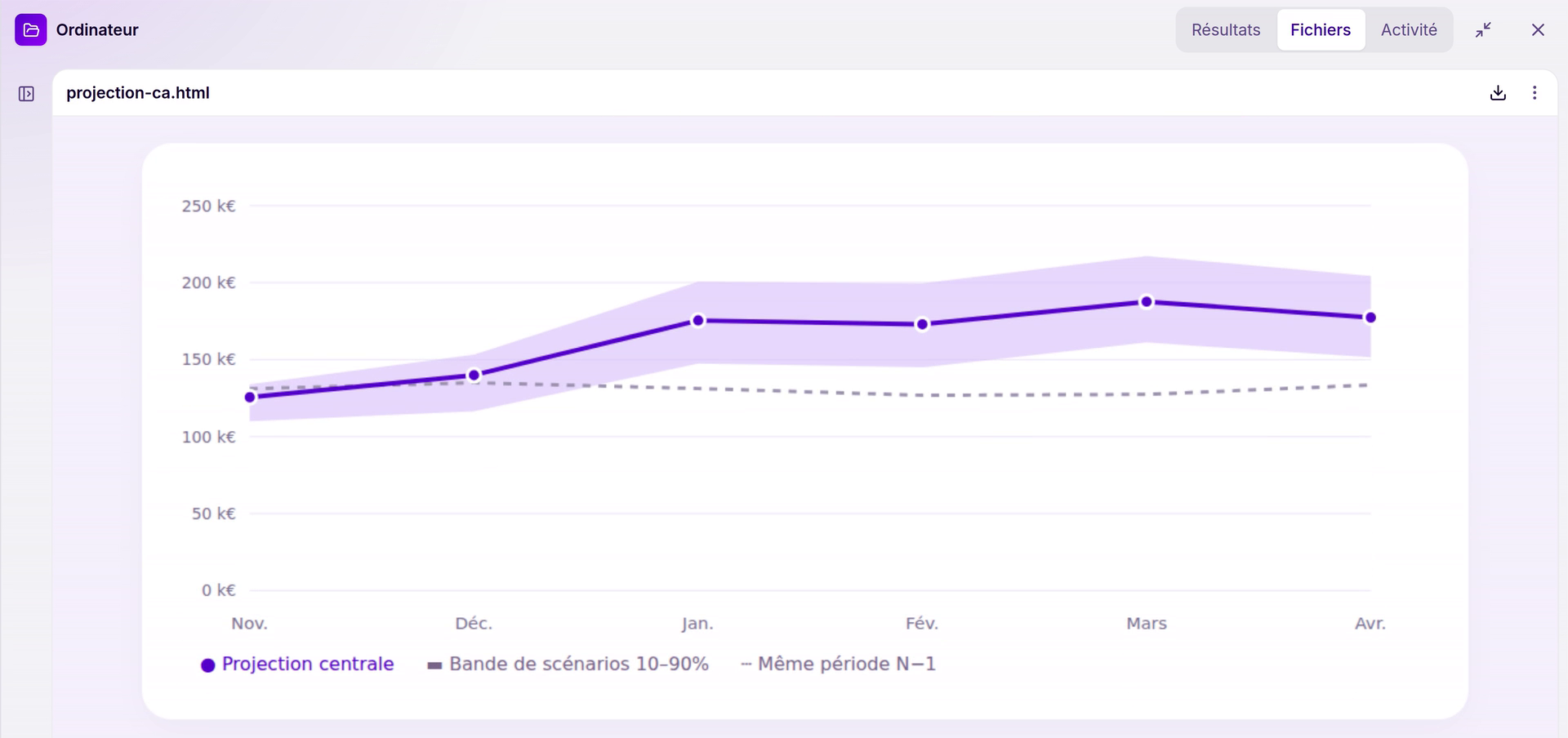Close the Ordinateur panel

click(x=1538, y=30)
